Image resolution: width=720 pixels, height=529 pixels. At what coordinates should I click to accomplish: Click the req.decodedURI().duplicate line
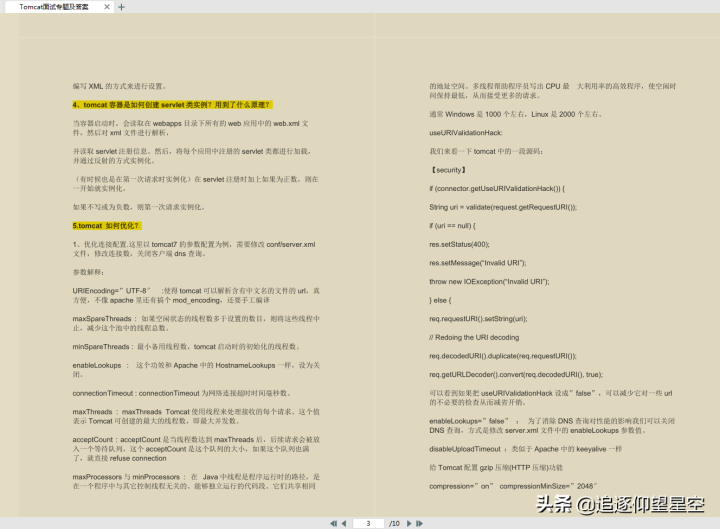tap(503, 356)
